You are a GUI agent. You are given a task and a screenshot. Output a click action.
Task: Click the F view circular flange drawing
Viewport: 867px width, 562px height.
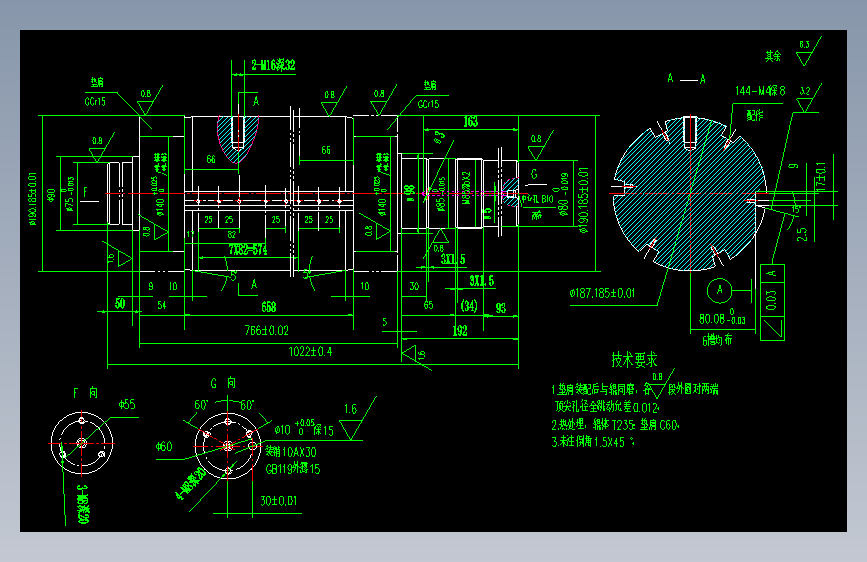pos(82,443)
